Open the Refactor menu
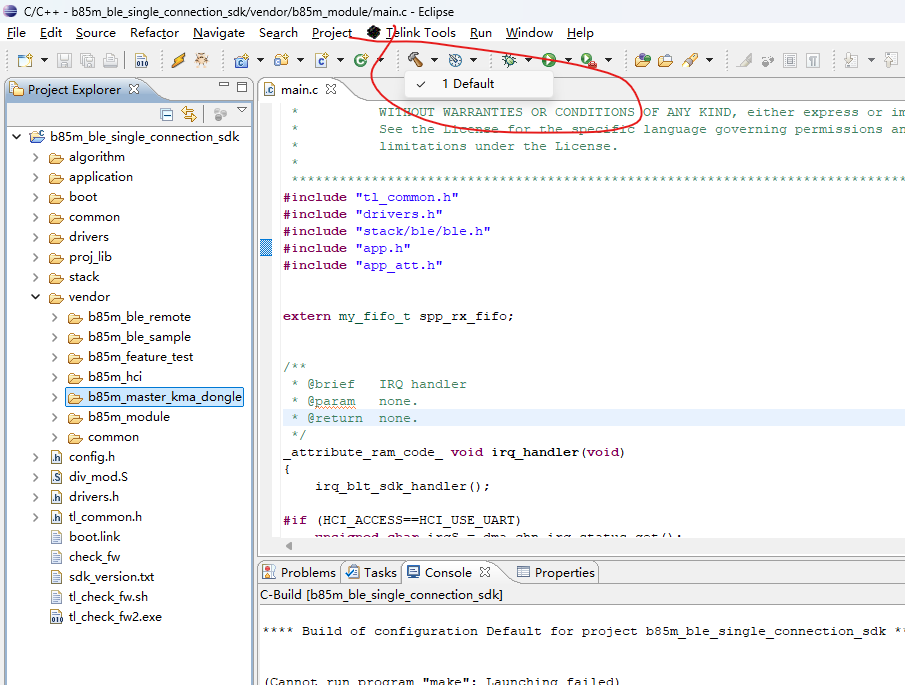The image size is (905, 685). point(154,33)
